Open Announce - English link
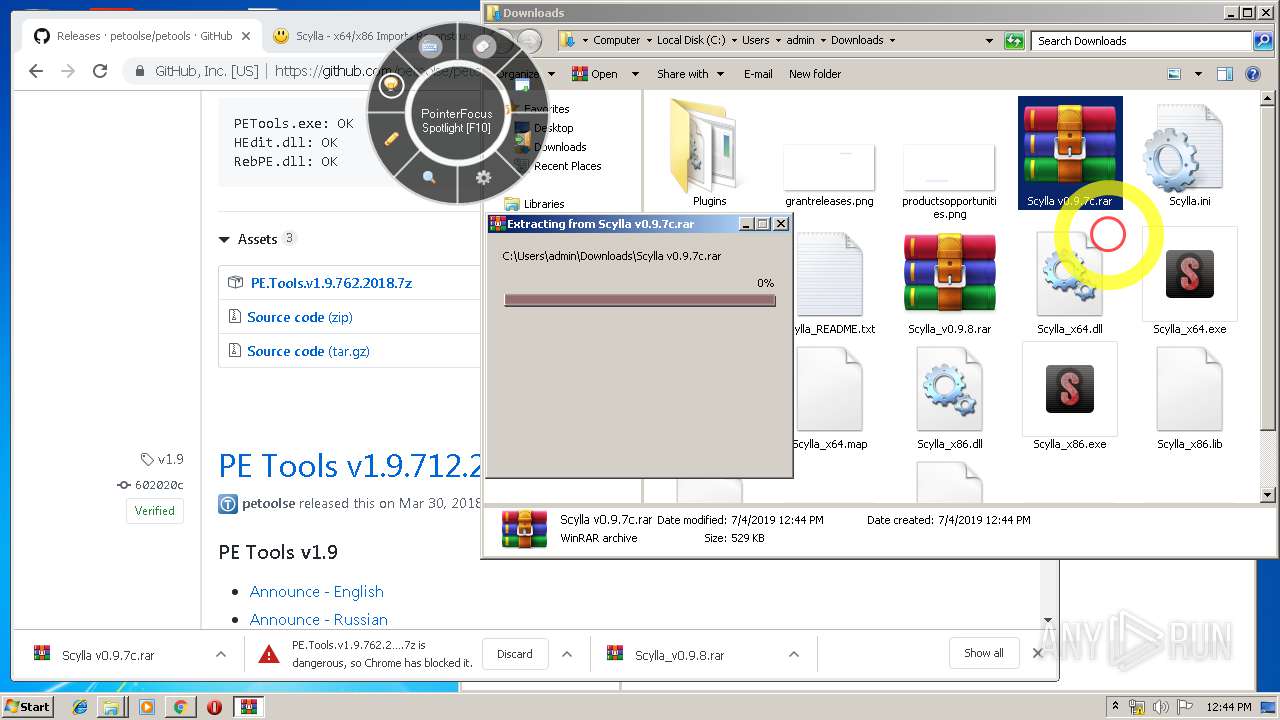This screenshot has height=720, width=1280. [x=317, y=592]
